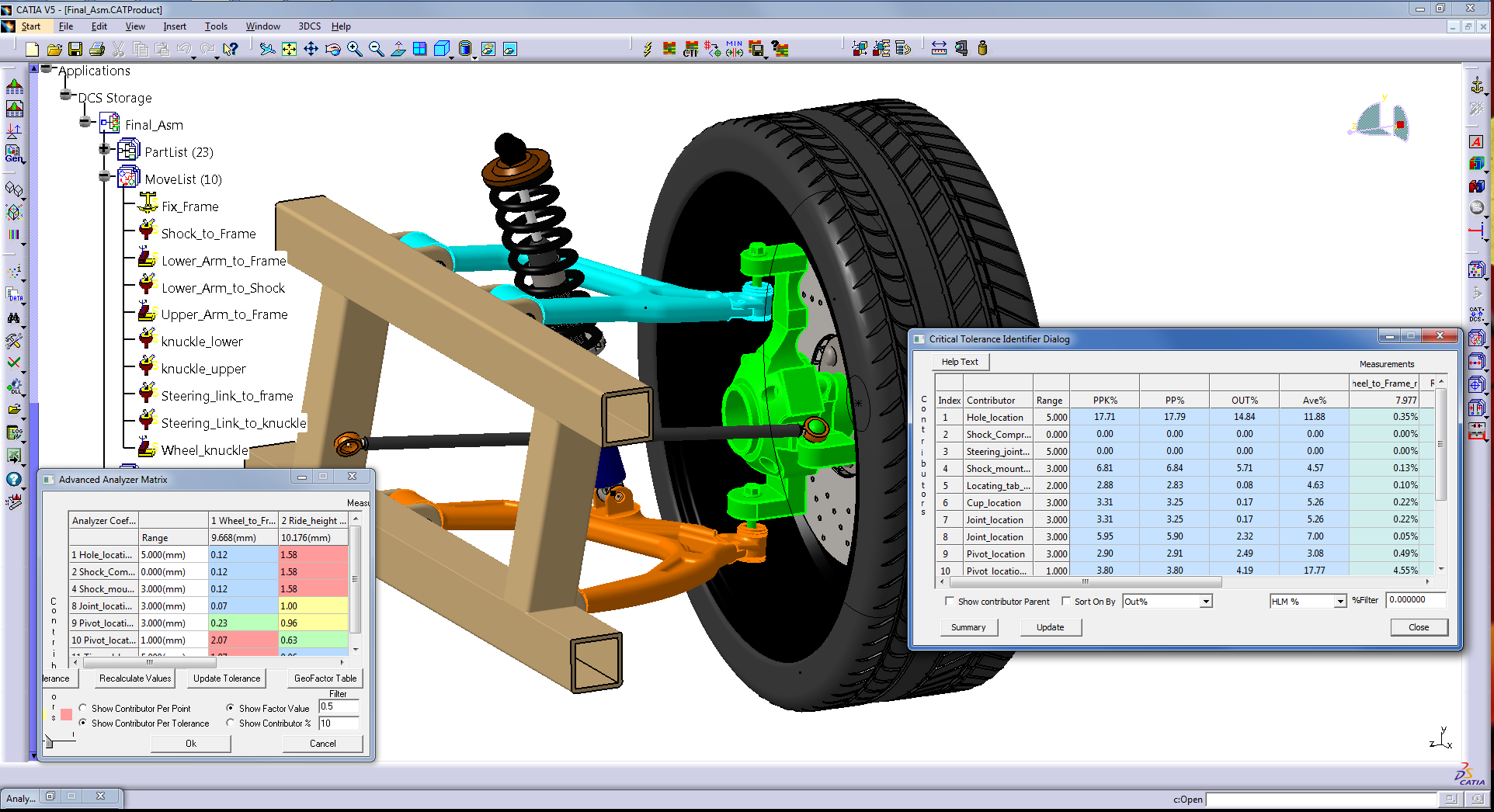The width and height of the screenshot is (1494, 812).
Task: Select the Fly Mode airplane icon
Action: [267, 50]
